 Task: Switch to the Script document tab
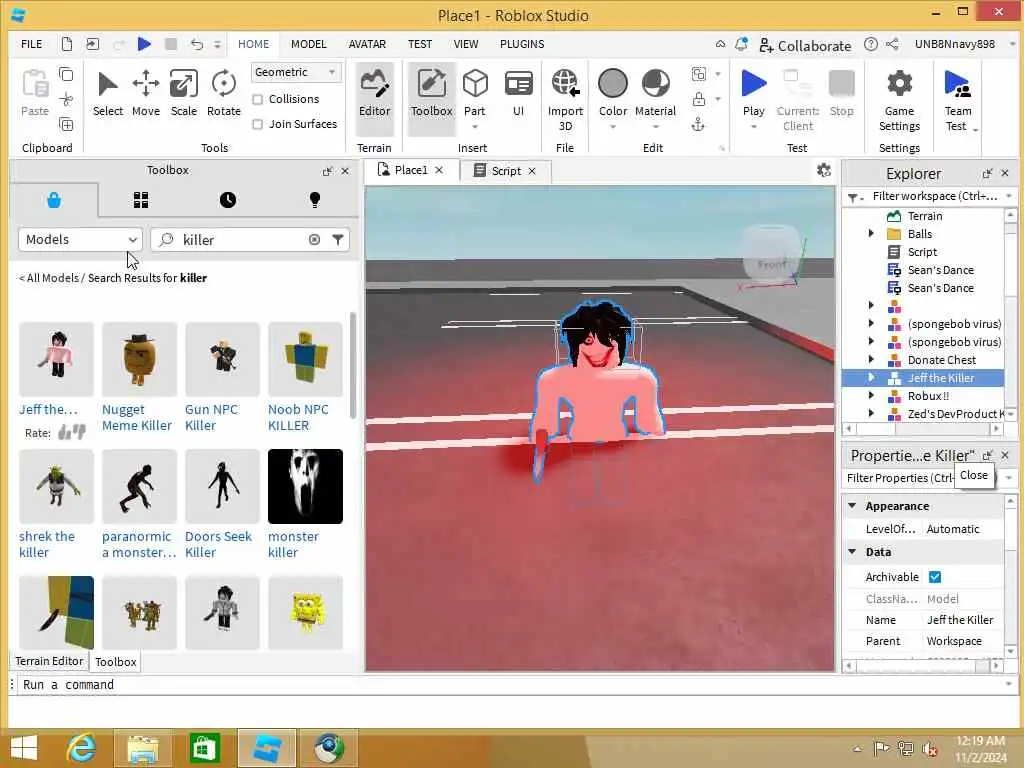pyautogui.click(x=506, y=170)
